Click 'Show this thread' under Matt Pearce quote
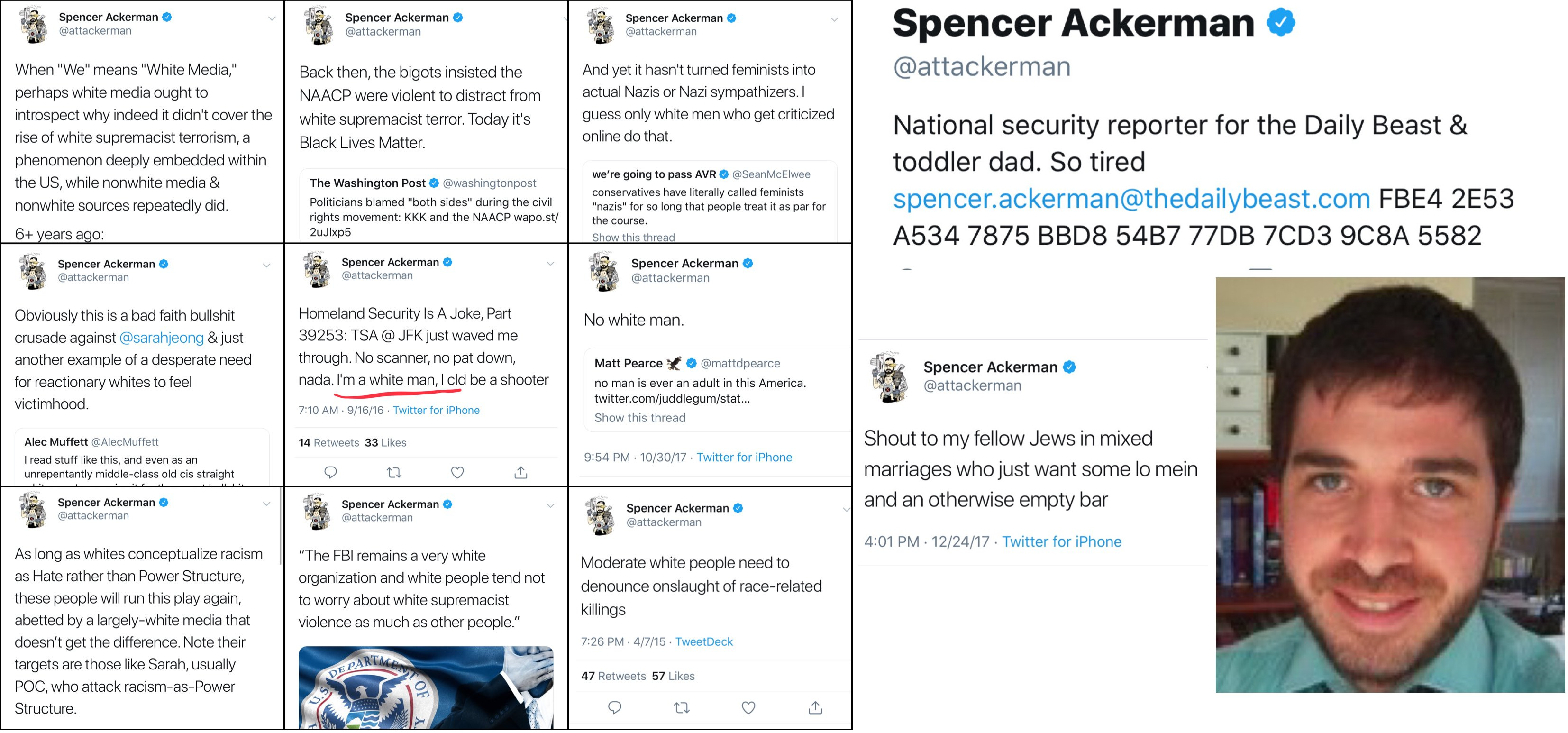Screen dimensions: 1568x733 click(x=639, y=418)
